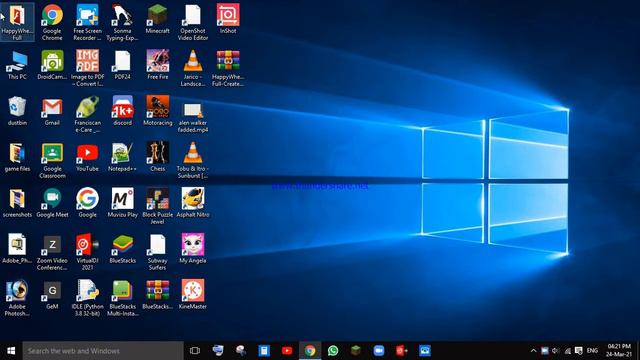
Task: Switch to Chrome in the taskbar
Action: click(310, 351)
